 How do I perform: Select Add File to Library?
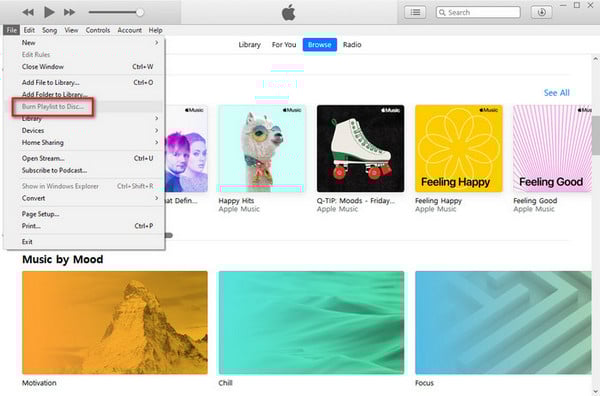point(85,82)
